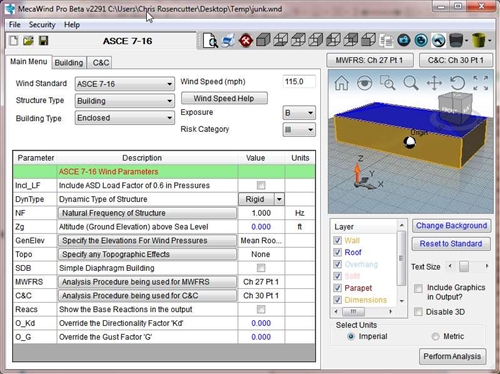Print using the printer icon
This screenshot has width=500, height=374.
point(228,41)
